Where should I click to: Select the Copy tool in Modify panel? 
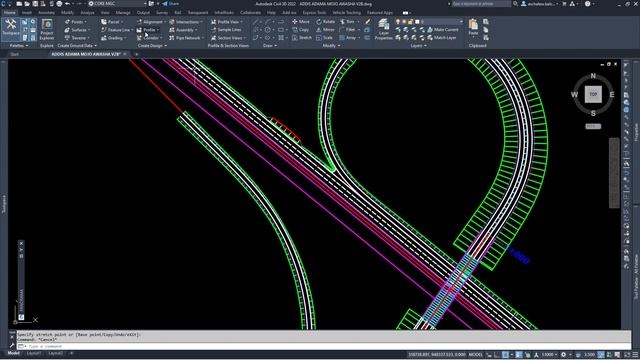[x=301, y=30]
